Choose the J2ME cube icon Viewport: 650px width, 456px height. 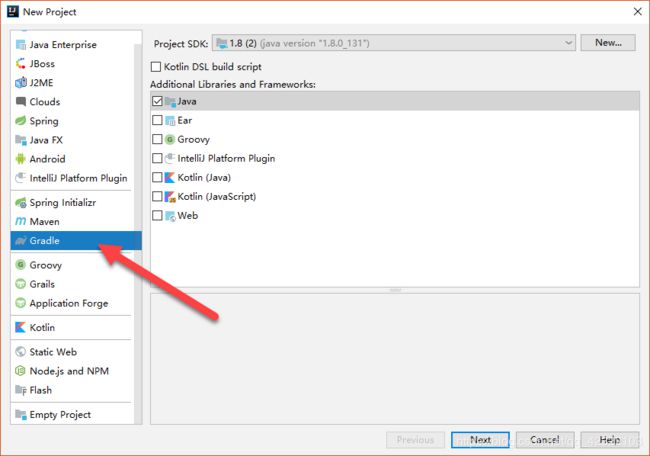coord(21,83)
